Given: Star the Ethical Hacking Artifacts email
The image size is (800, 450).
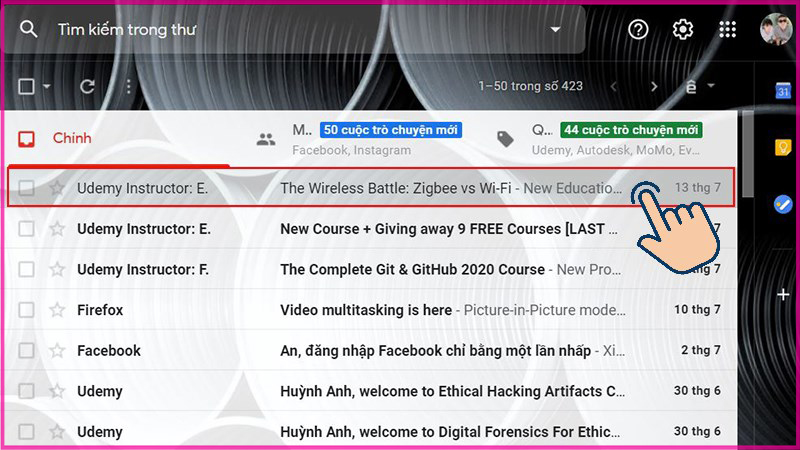Looking at the screenshot, I should [x=57, y=391].
